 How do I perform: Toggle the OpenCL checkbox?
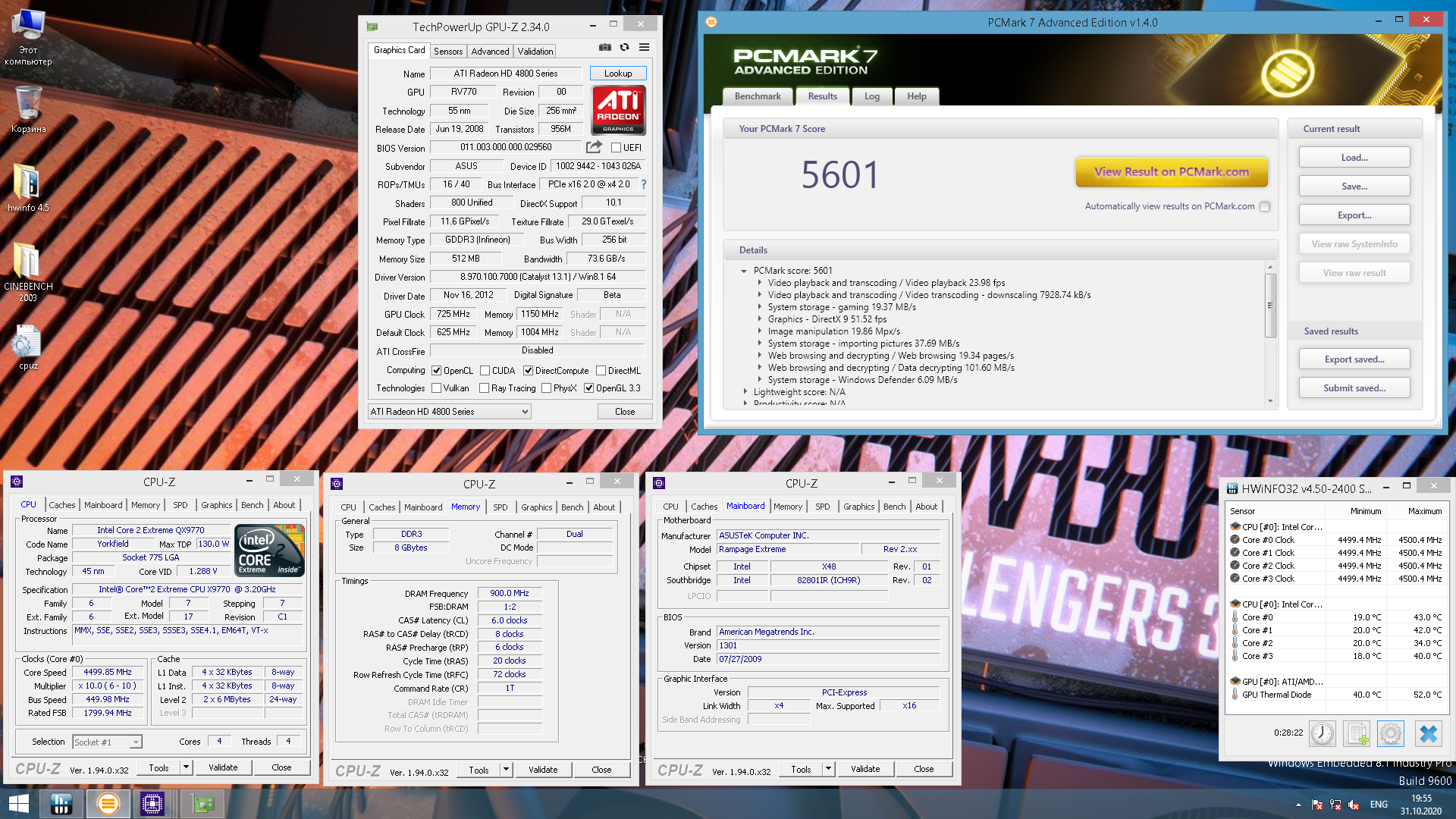point(437,371)
